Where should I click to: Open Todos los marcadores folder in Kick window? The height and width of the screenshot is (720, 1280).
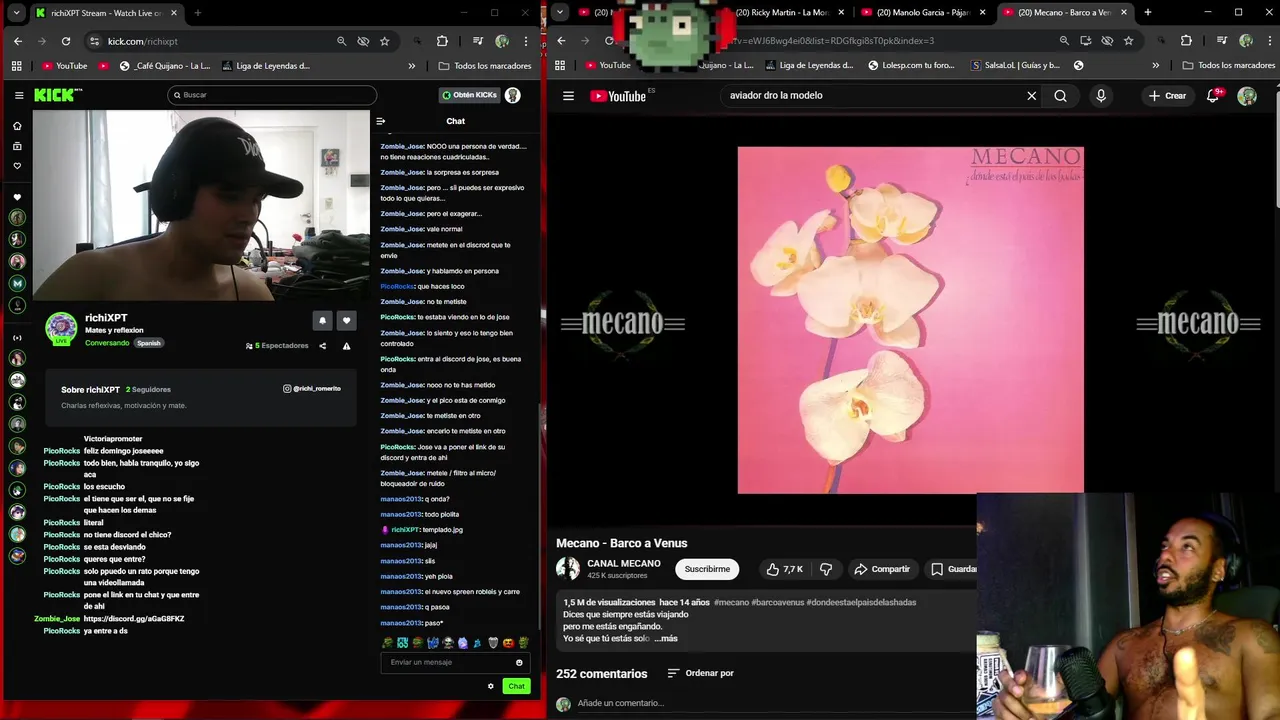click(486, 66)
